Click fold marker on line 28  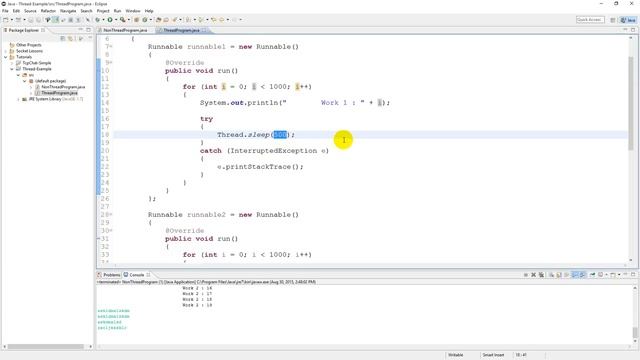tap(111, 215)
